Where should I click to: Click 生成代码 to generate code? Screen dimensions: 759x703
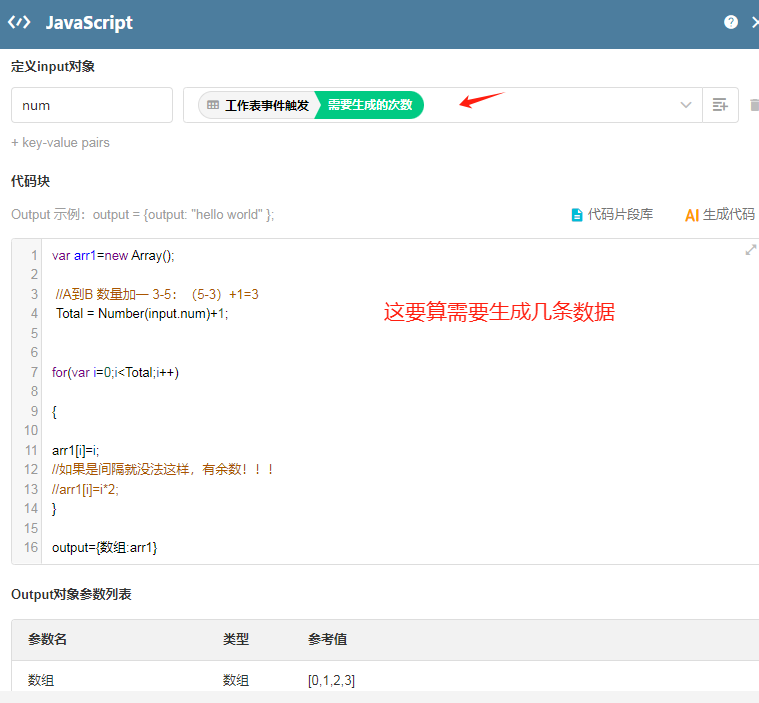(728, 215)
